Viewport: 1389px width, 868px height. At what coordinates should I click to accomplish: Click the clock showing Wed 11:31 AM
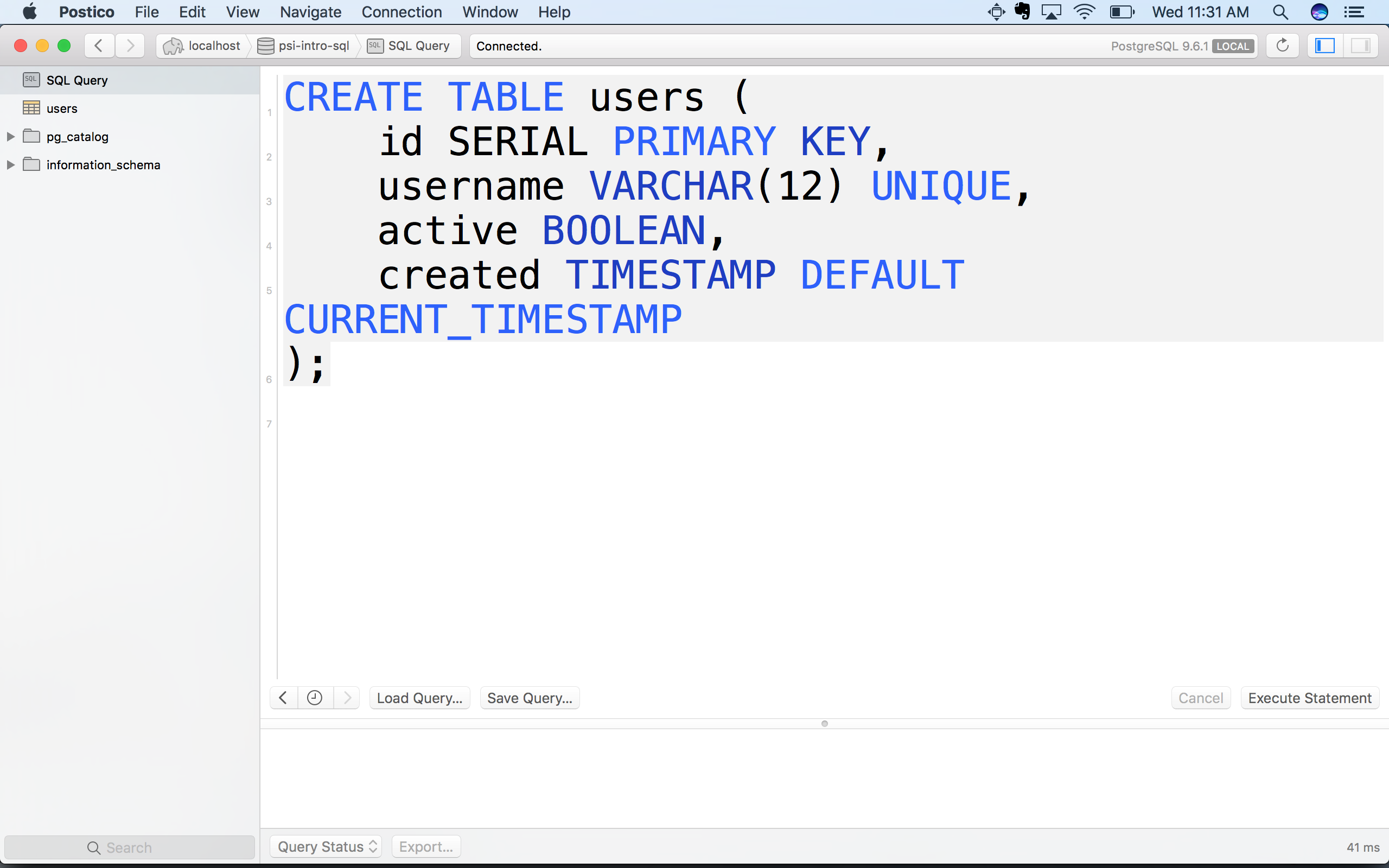[1200, 12]
